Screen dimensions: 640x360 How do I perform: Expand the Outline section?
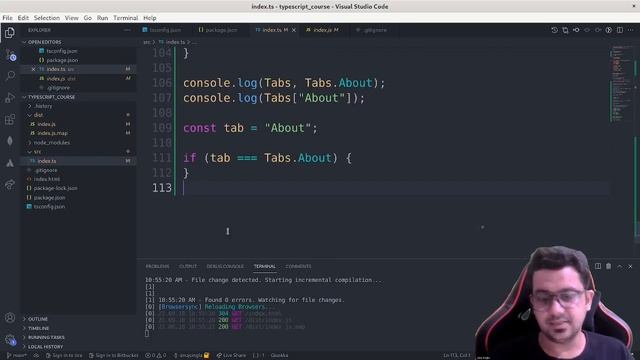pyautogui.click(x=78, y=319)
